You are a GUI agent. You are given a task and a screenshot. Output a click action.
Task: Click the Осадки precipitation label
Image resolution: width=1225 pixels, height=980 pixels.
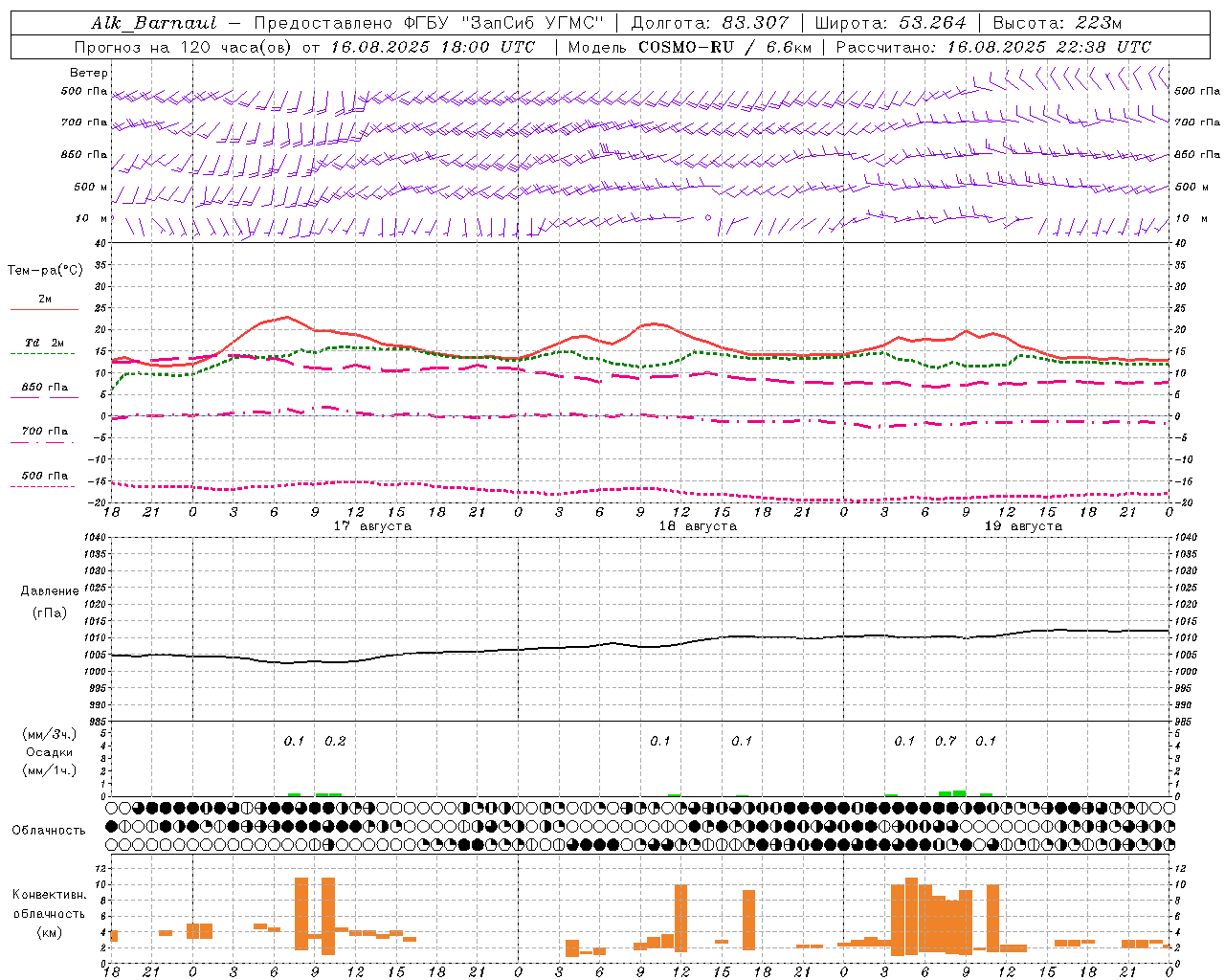click(50, 752)
